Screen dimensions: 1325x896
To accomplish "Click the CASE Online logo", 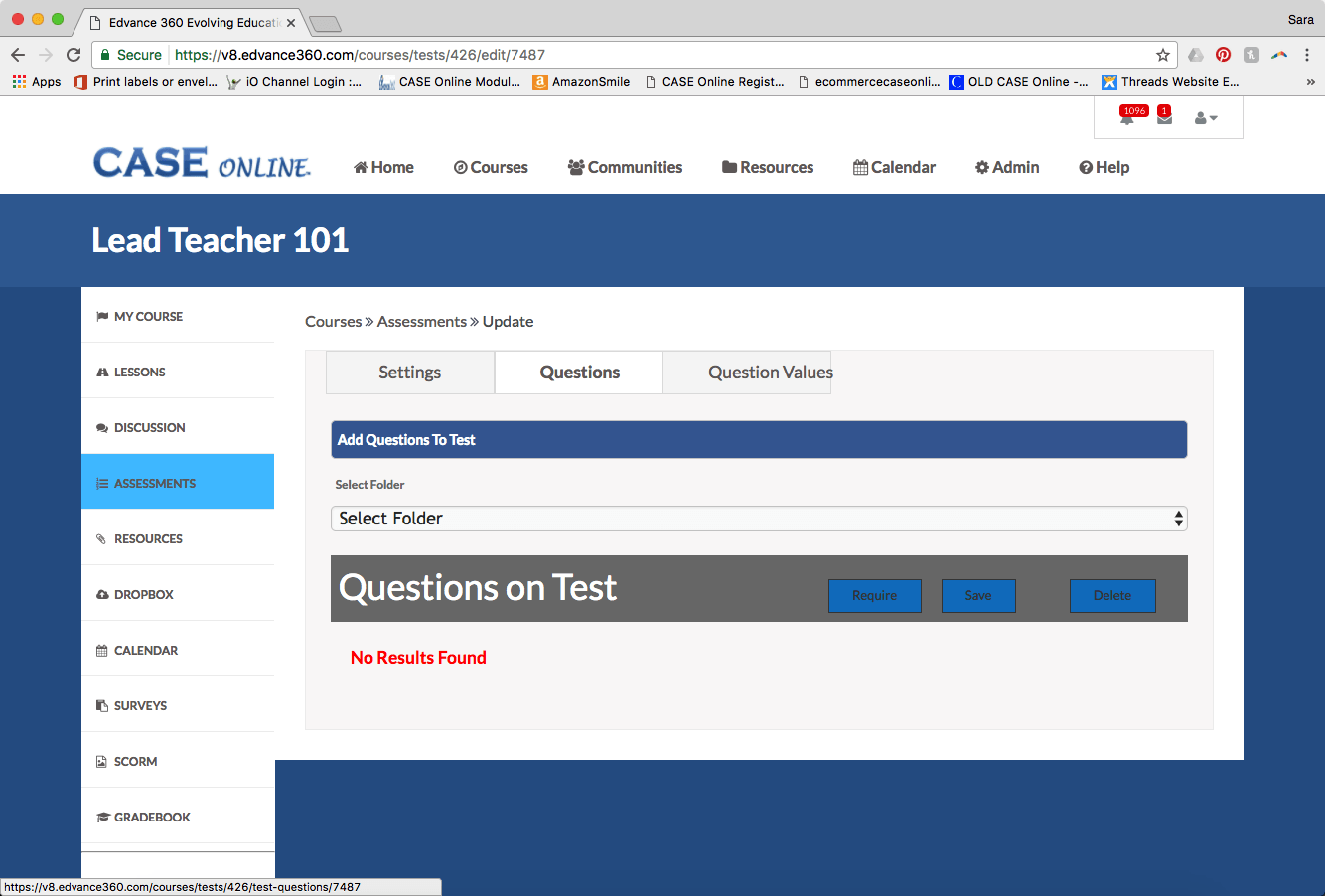I will point(202,164).
